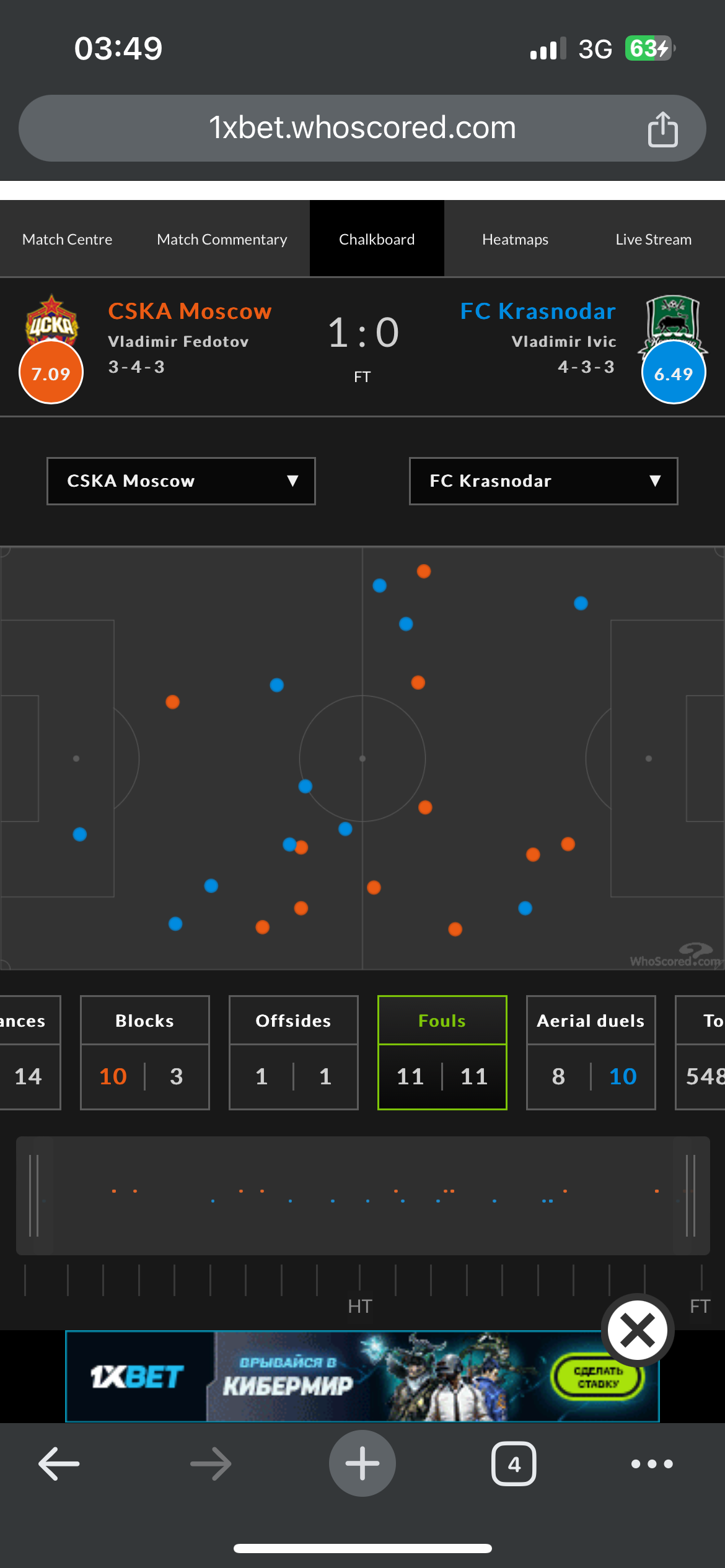725x1568 pixels.
Task: Open a new tab with plus button
Action: [x=362, y=1464]
